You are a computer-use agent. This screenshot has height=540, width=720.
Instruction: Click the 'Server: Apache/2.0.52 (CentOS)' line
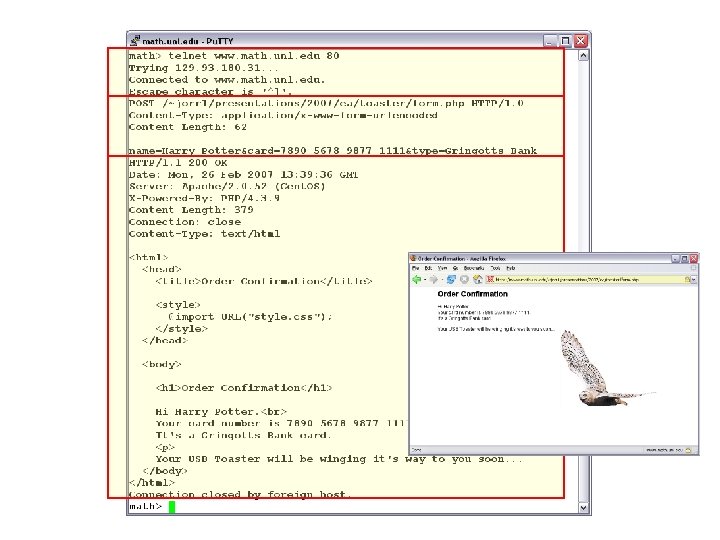tap(227, 186)
